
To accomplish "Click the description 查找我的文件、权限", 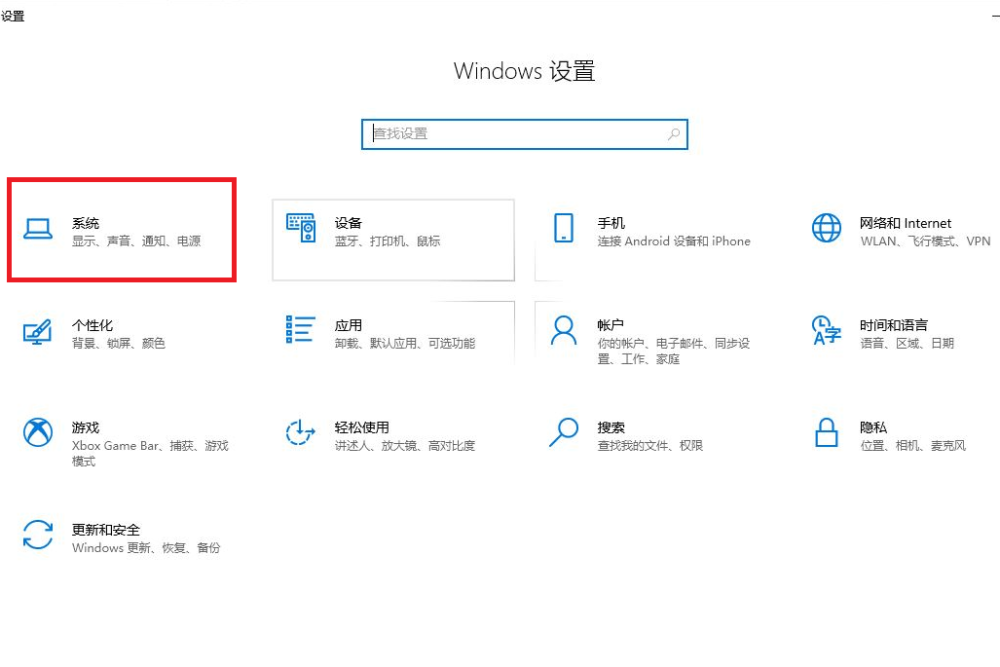I will (651, 446).
